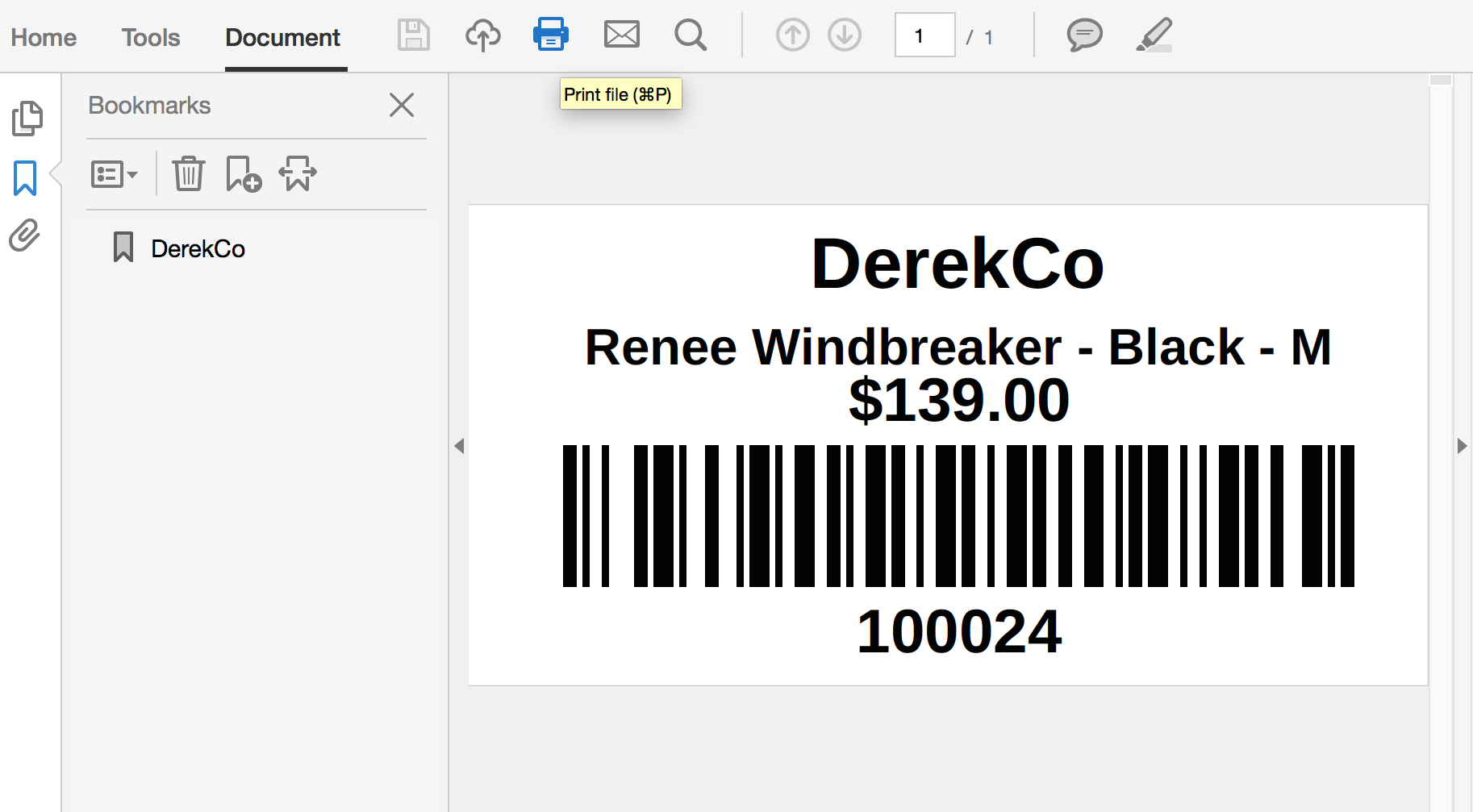Screen dimensions: 1473x812
Task: Select the DerekCo bookmark
Action: tap(198, 248)
